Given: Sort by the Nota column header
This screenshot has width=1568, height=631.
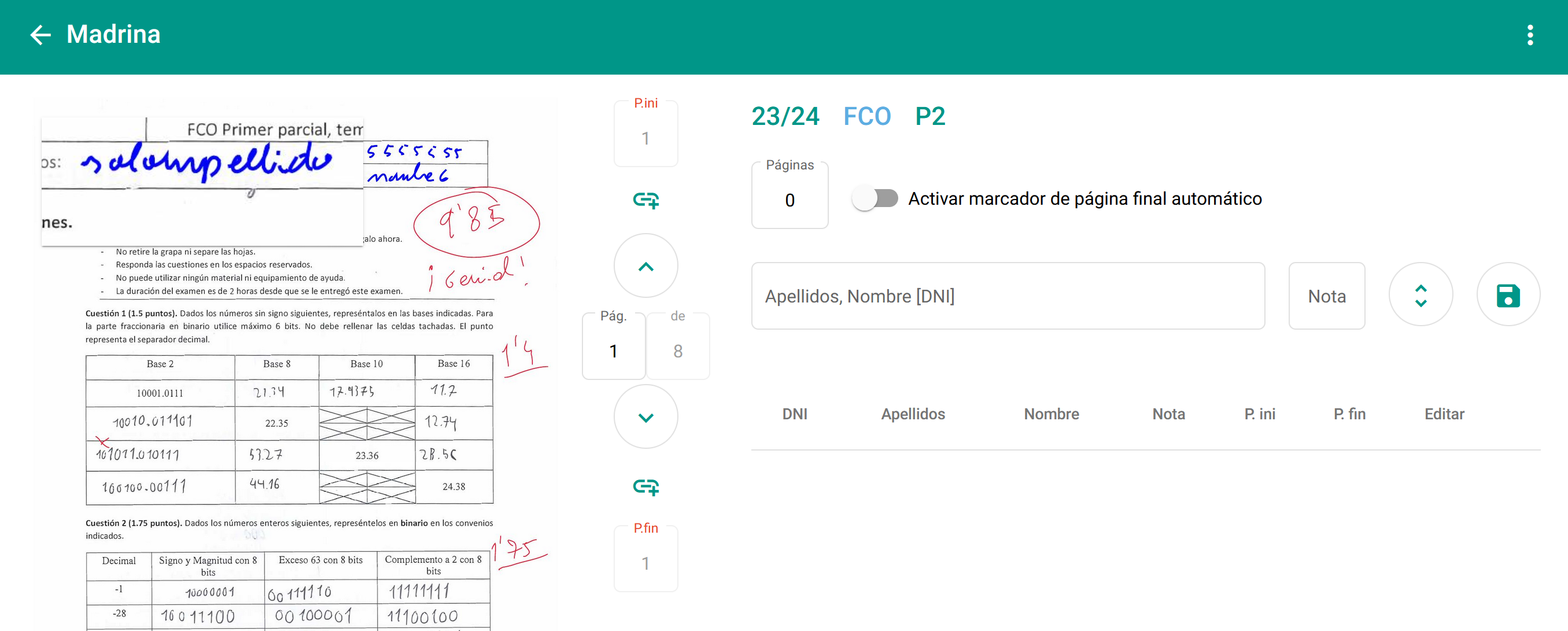Looking at the screenshot, I should click(x=1168, y=414).
